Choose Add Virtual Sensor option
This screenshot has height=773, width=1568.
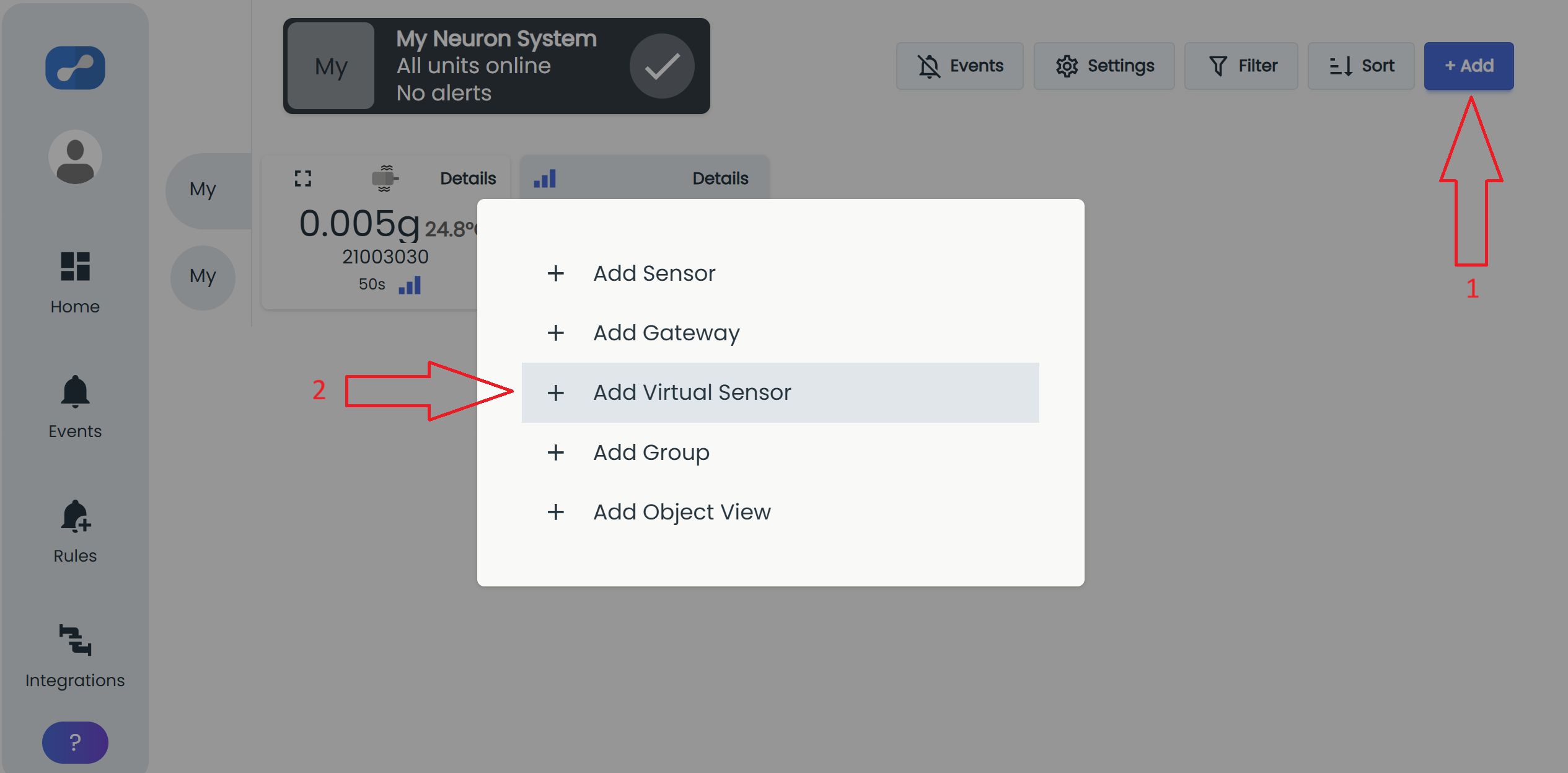click(780, 392)
